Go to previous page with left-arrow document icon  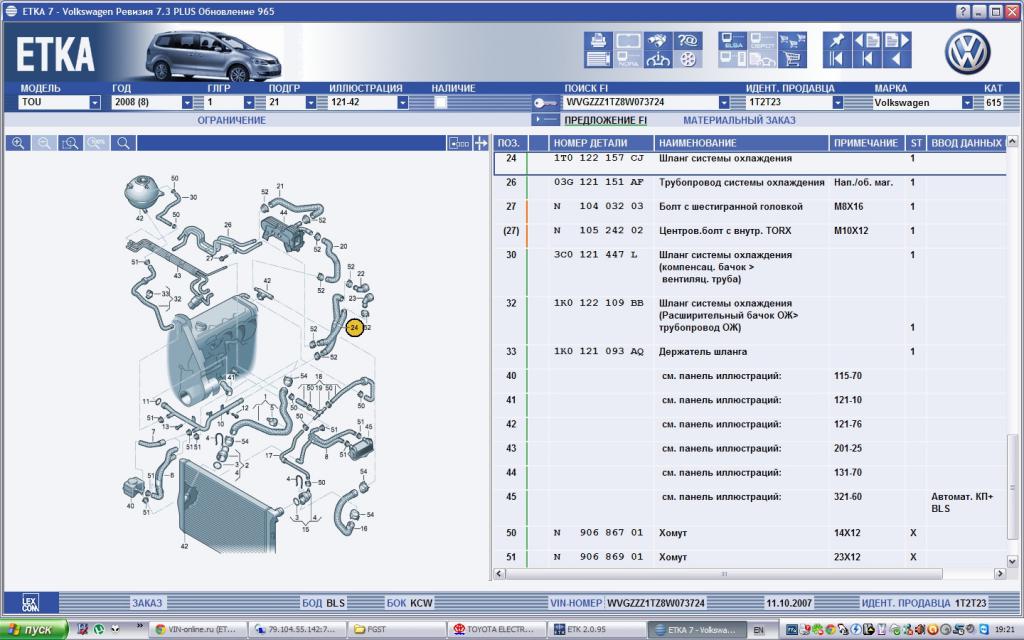pyautogui.click(x=867, y=40)
